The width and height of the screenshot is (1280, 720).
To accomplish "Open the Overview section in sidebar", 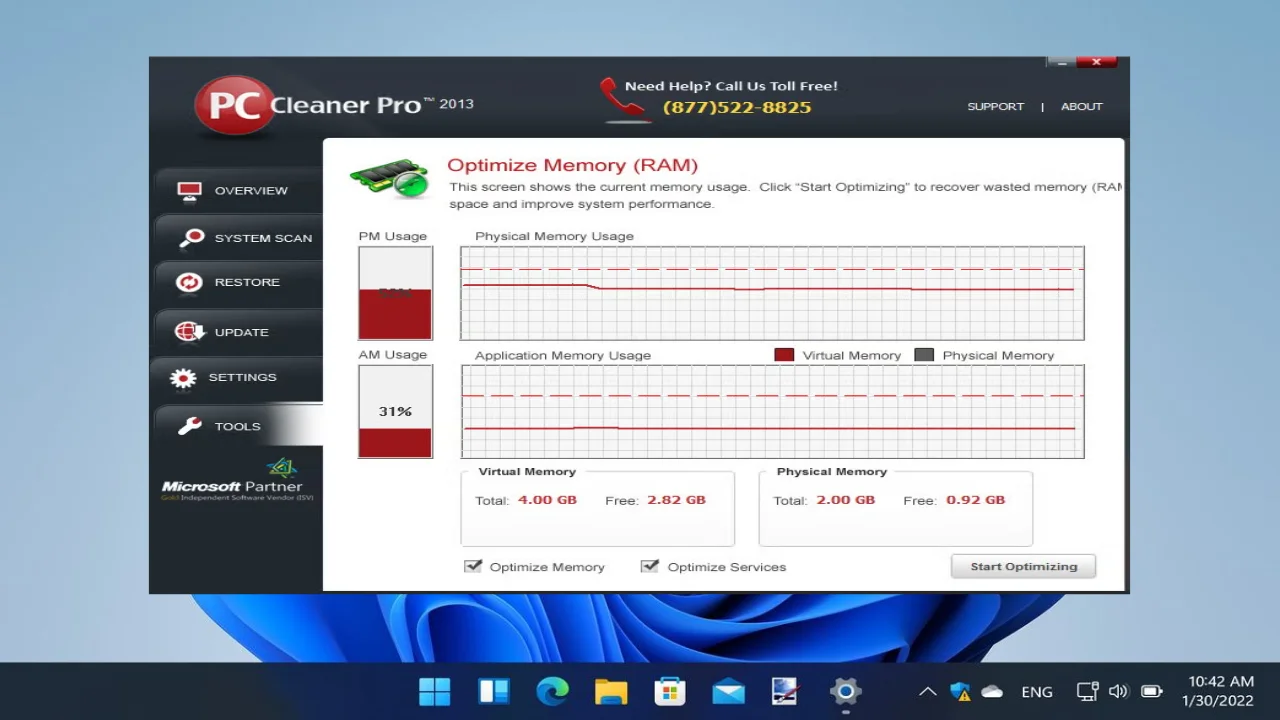I will coord(238,190).
